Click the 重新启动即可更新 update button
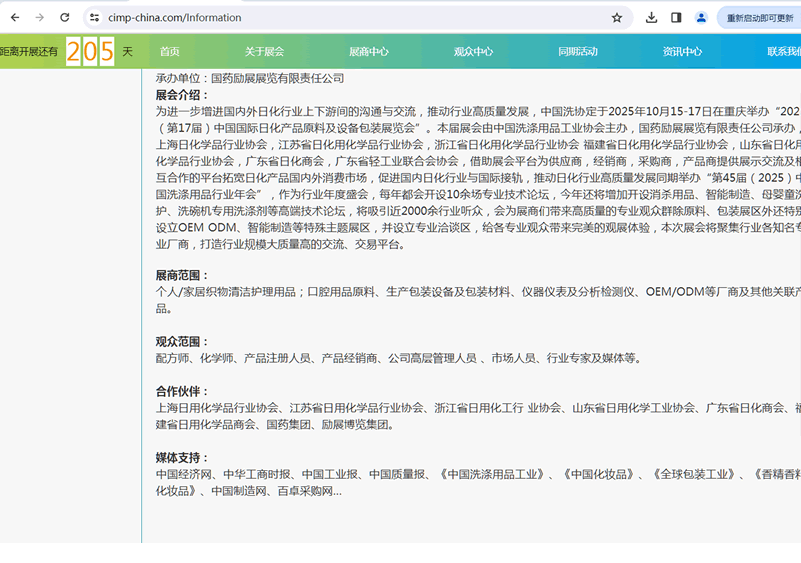 [x=759, y=18]
